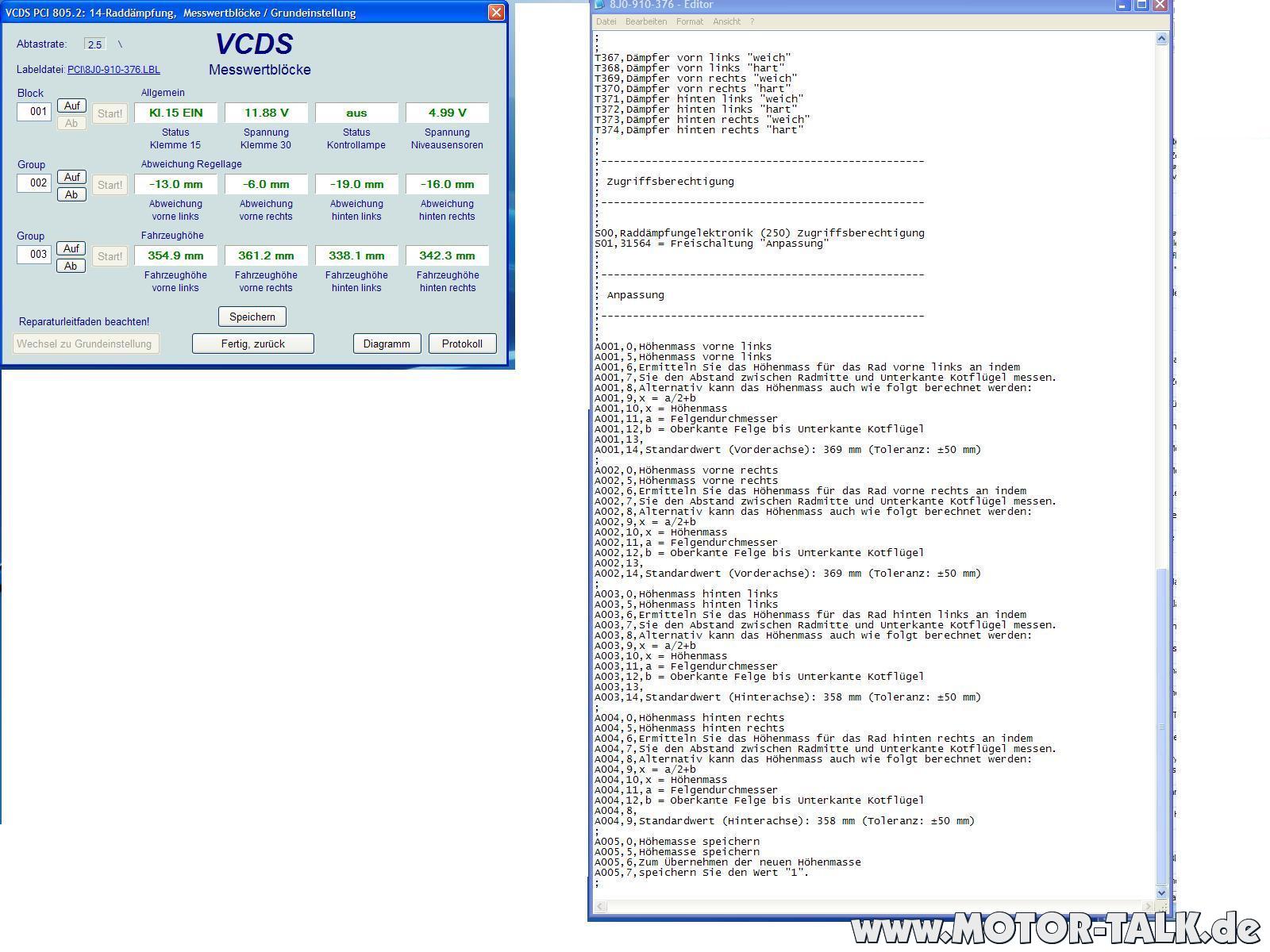Select the 4.99 V Niveausensoren value
This screenshot has height=952, width=1270.
pos(447,113)
